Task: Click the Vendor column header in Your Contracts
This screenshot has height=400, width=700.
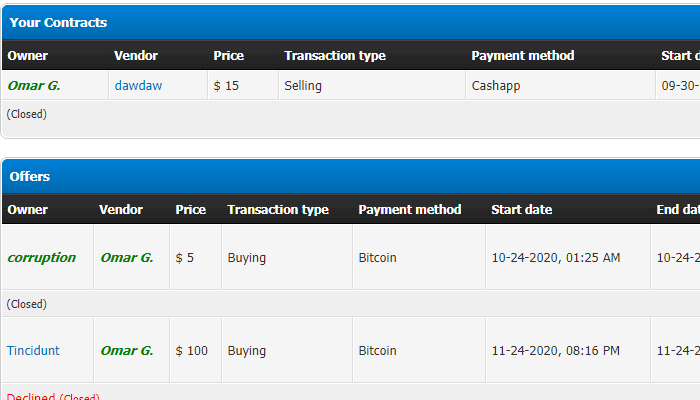Action: pos(136,56)
